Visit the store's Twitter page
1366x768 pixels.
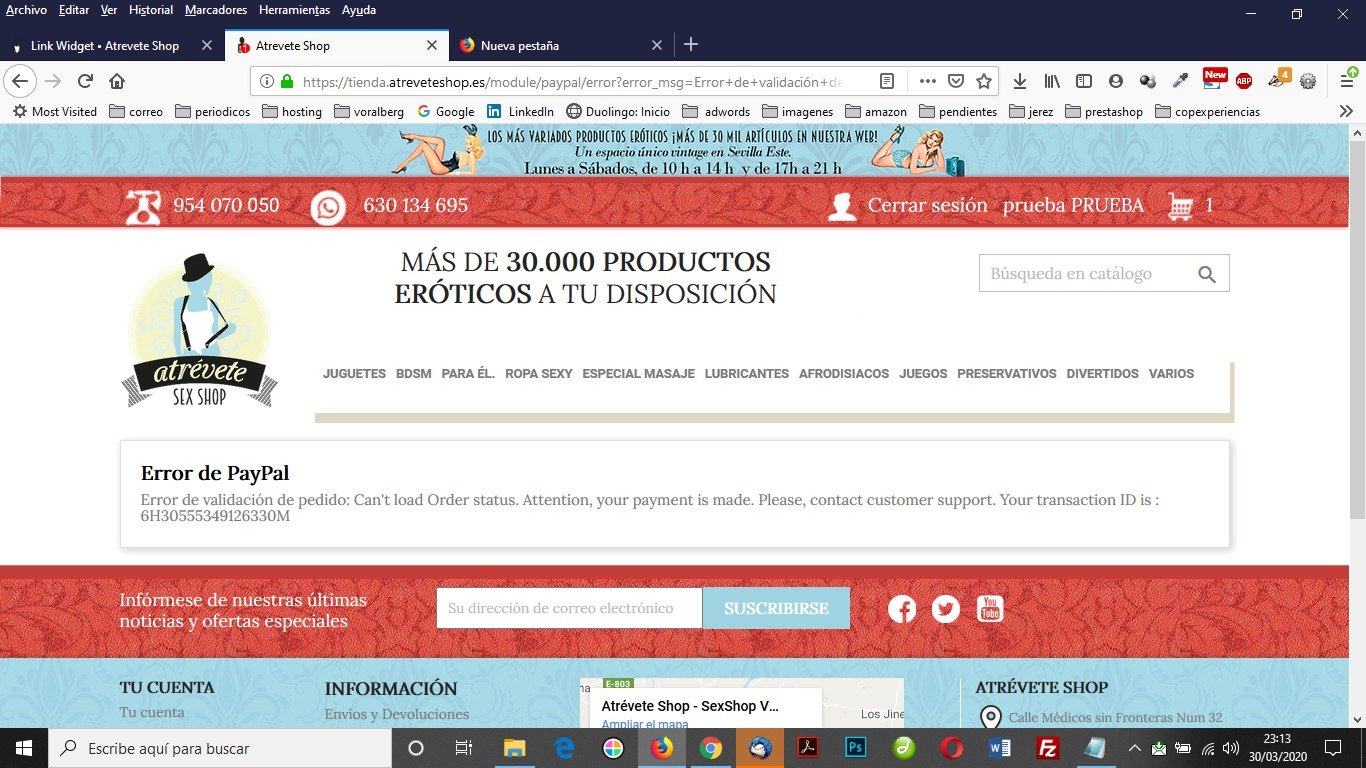[946, 609]
